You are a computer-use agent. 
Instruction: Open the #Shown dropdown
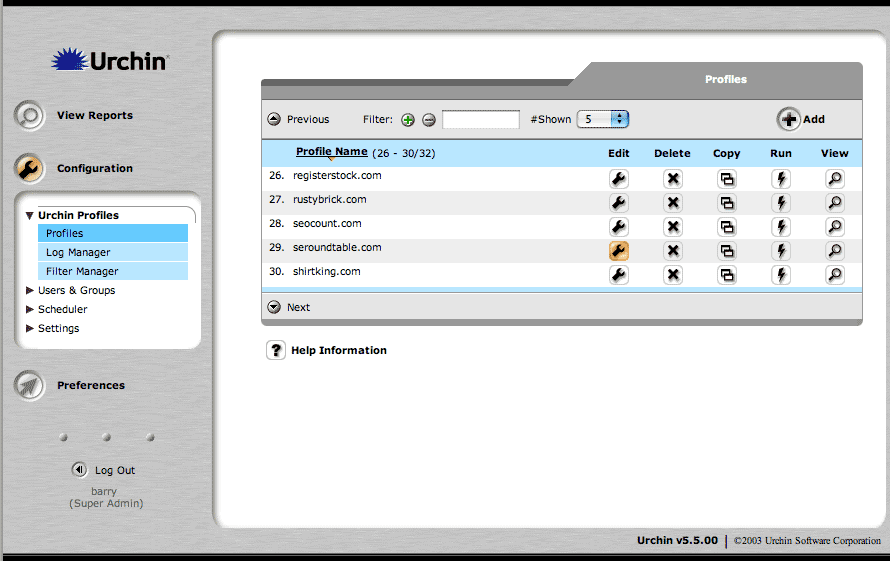point(603,119)
